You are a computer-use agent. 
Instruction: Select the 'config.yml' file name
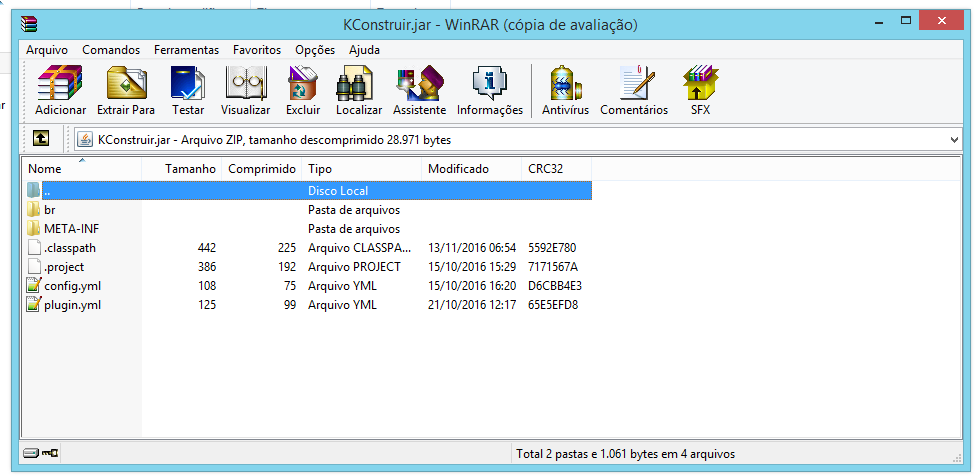click(72, 286)
